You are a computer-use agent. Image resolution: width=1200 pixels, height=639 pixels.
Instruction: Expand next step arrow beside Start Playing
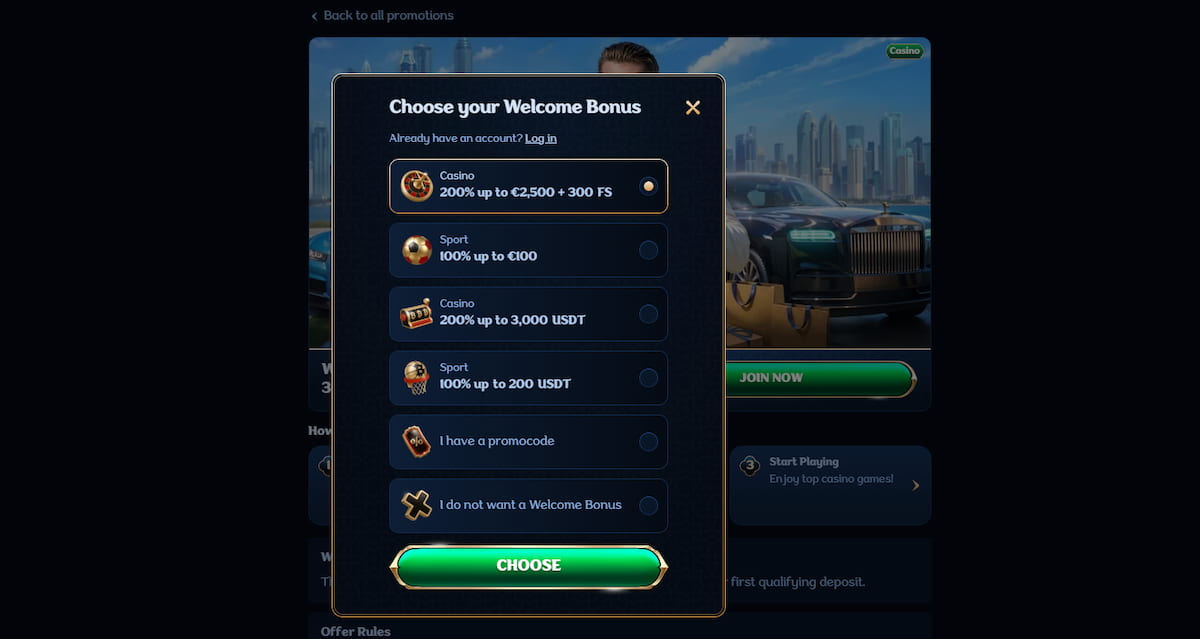point(916,485)
